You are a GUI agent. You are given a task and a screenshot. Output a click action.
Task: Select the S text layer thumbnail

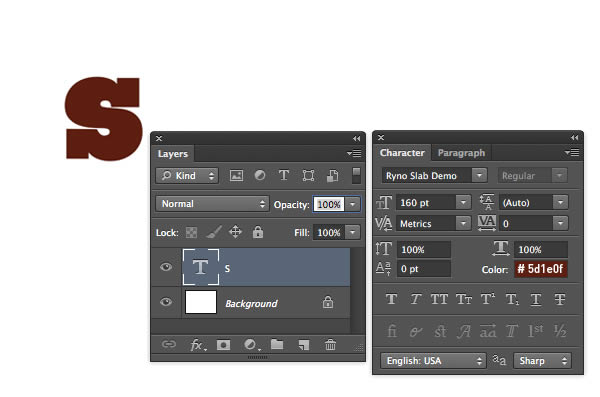coord(201,267)
